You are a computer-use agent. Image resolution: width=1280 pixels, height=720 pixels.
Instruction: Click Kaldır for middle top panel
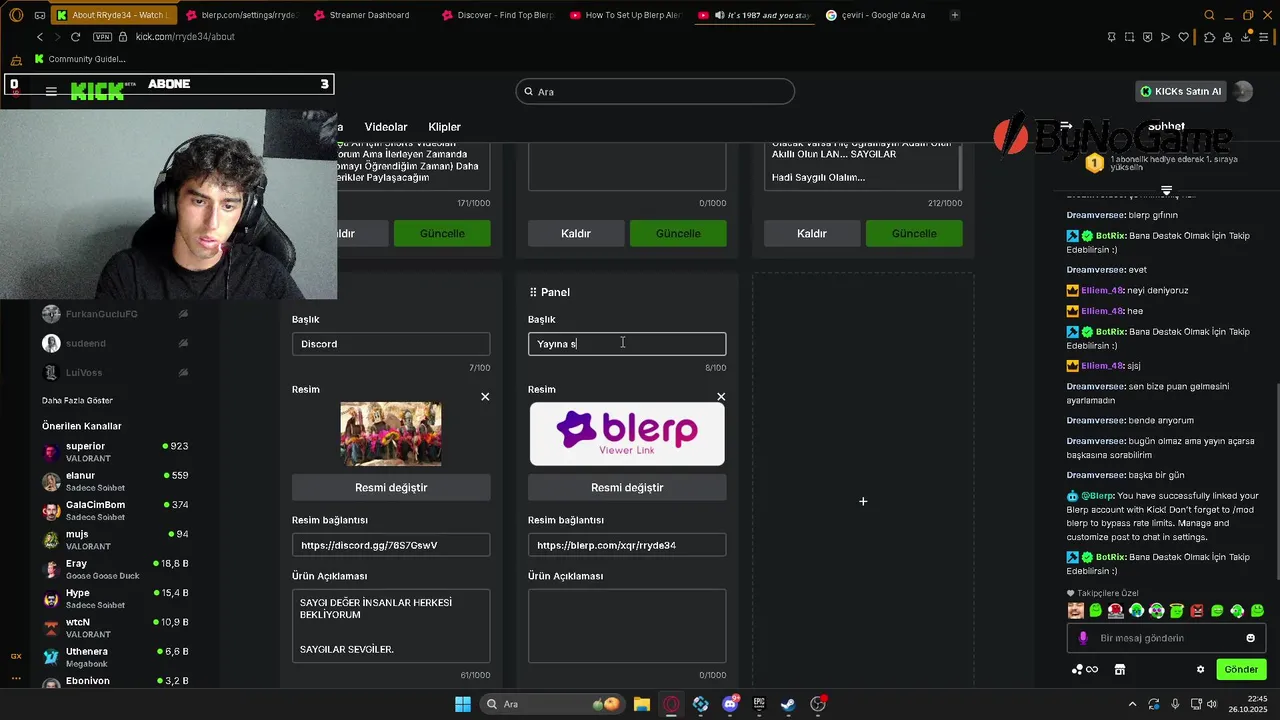click(x=576, y=233)
